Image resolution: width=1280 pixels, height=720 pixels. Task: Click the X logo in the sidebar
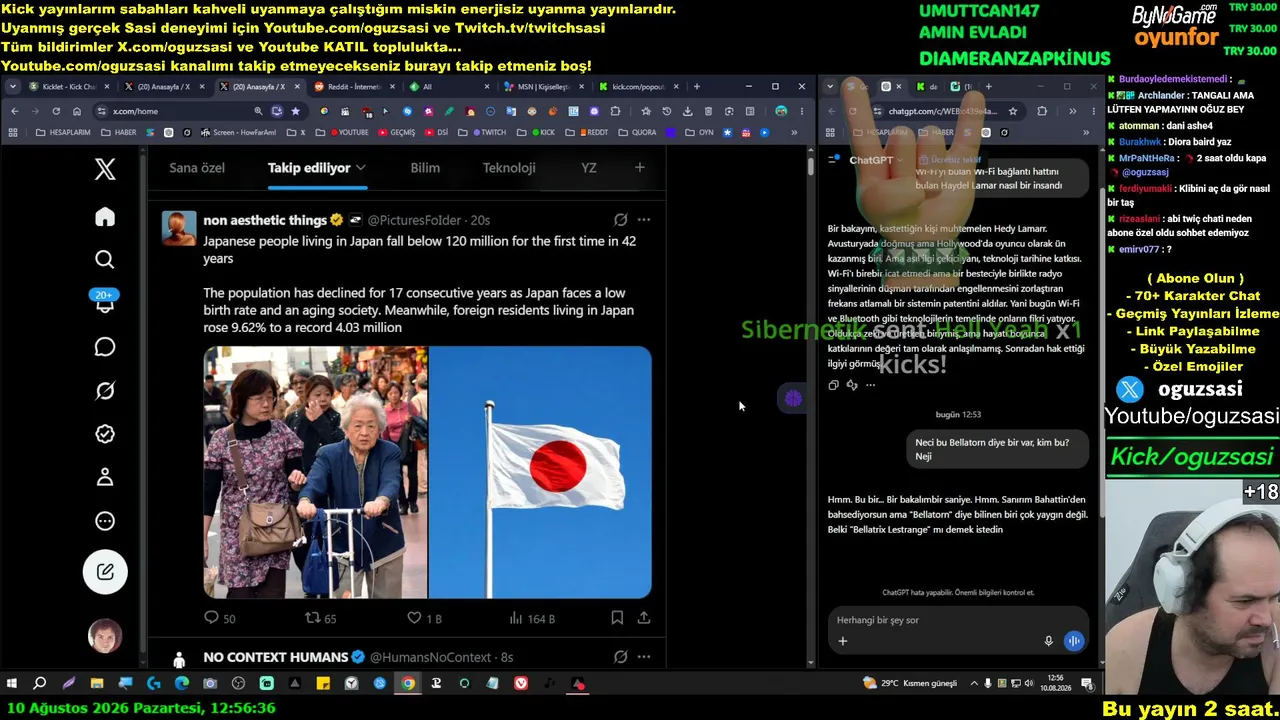[x=105, y=169]
